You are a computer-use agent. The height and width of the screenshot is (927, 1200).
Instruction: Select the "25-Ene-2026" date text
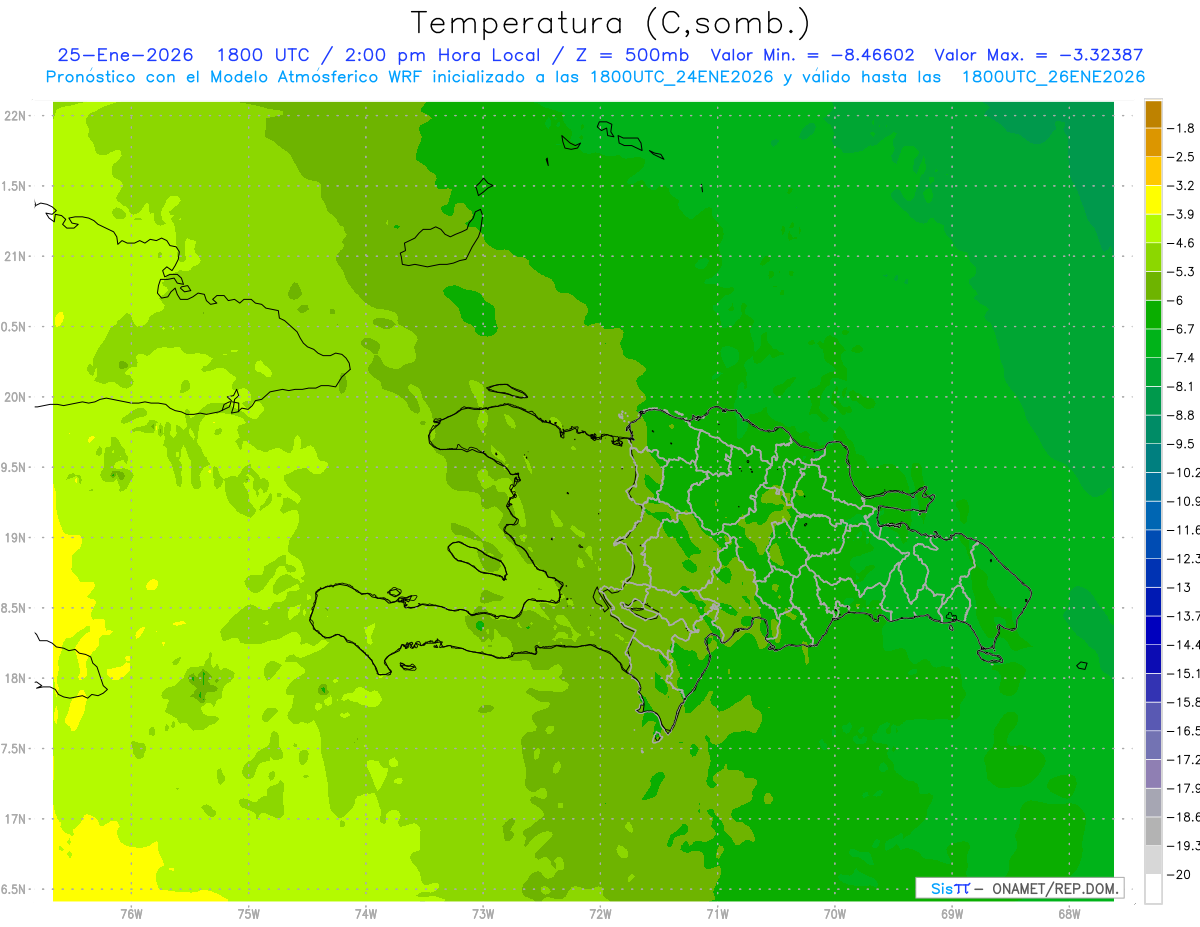(x=125, y=55)
